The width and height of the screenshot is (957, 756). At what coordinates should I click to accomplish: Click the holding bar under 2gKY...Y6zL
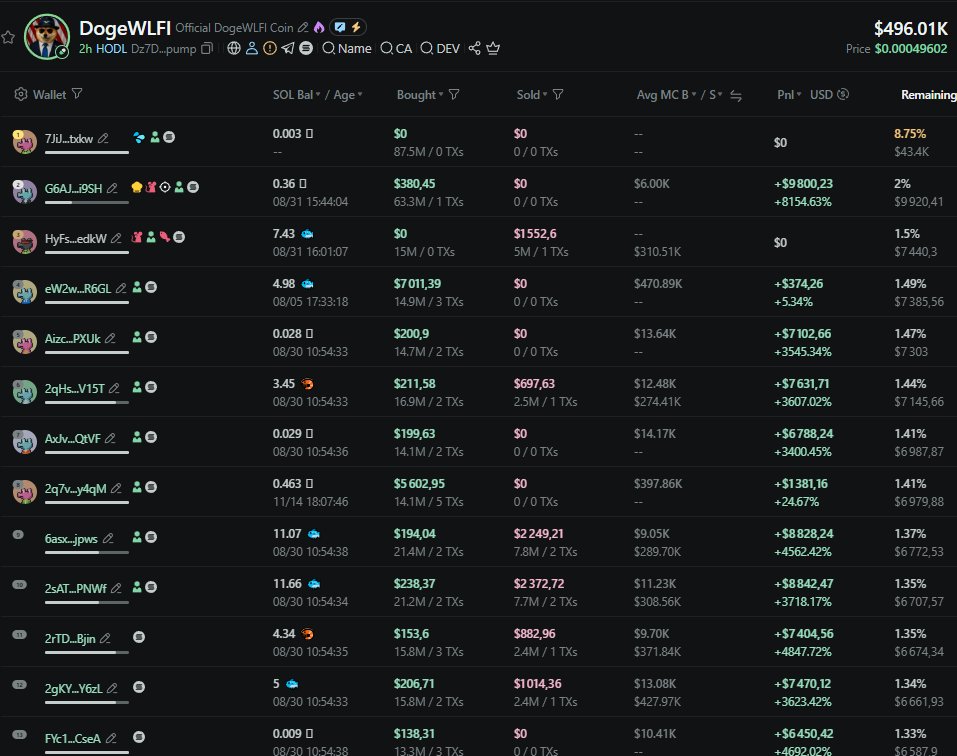[x=87, y=702]
